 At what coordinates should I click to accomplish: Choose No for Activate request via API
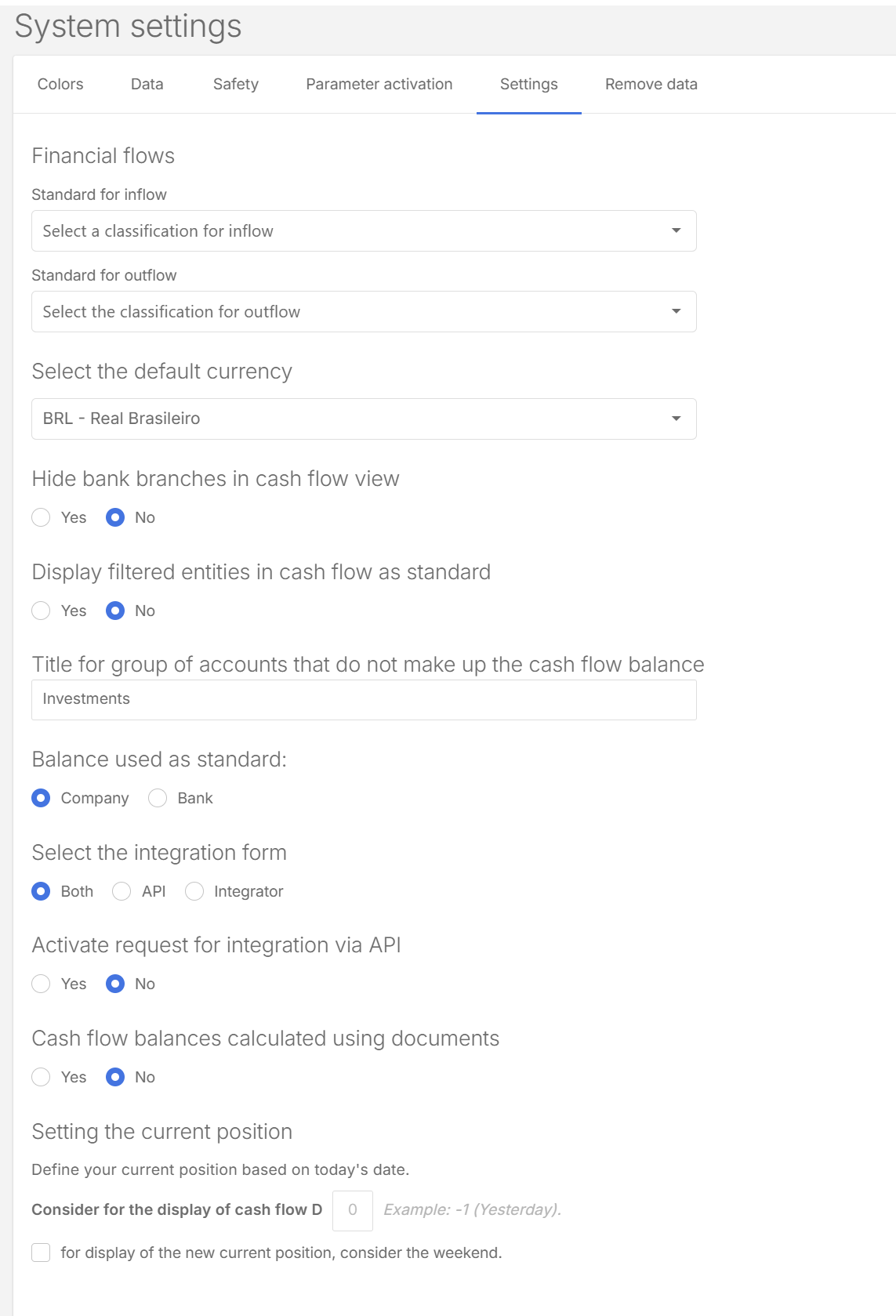tap(115, 984)
